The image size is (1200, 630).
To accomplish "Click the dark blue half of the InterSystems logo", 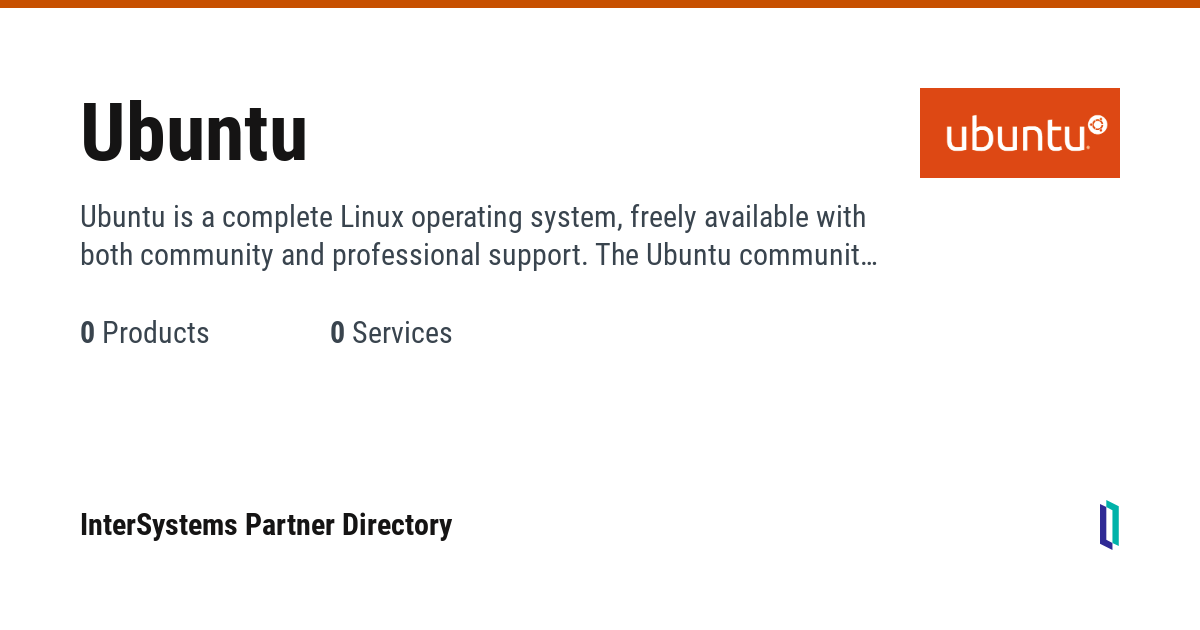I will pos(1104,528).
